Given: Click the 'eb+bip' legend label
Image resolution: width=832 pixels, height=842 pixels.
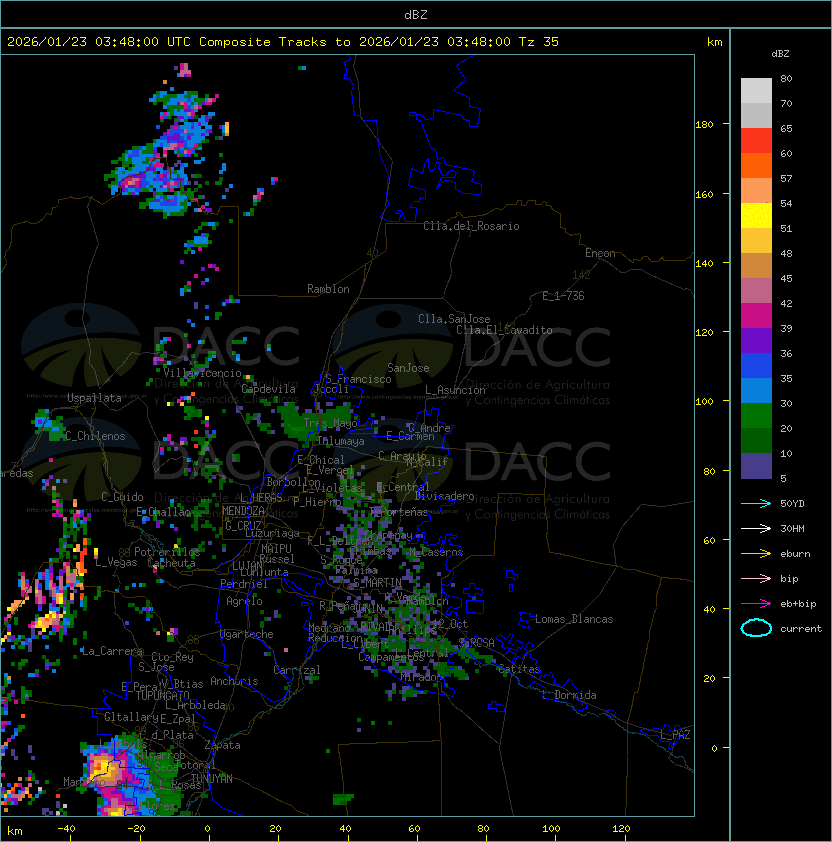Looking at the screenshot, I should 798,604.
